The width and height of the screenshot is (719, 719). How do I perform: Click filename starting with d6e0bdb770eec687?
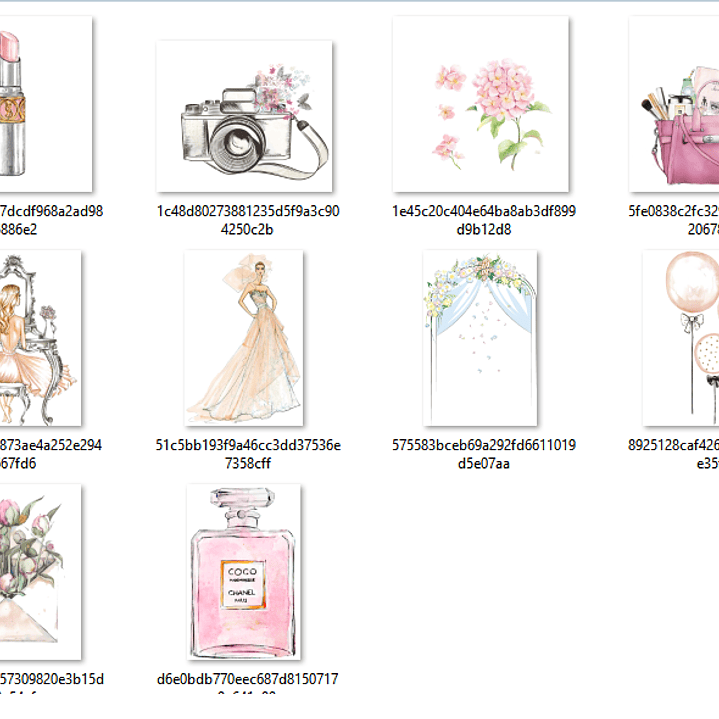[248, 680]
